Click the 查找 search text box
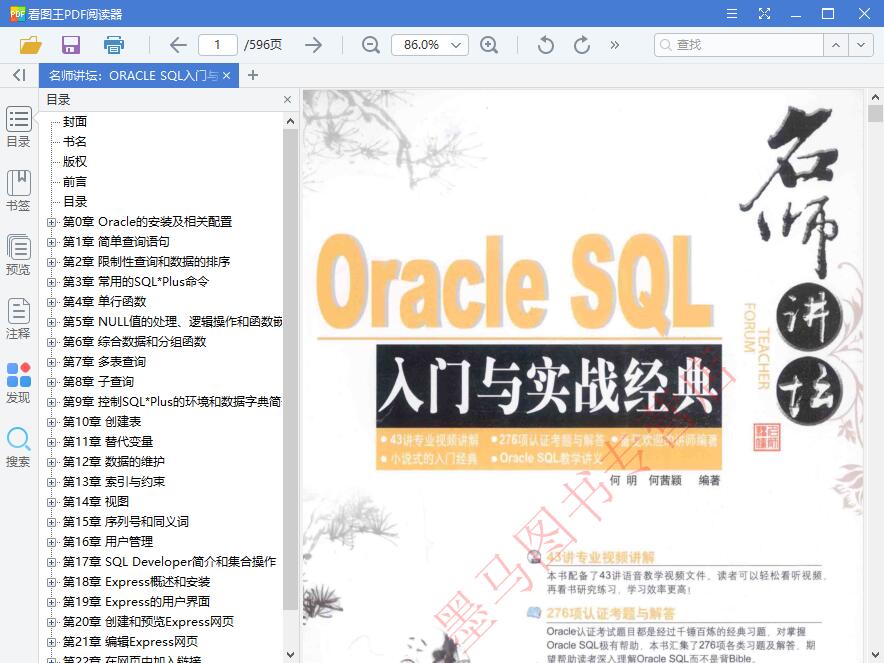 (739, 45)
